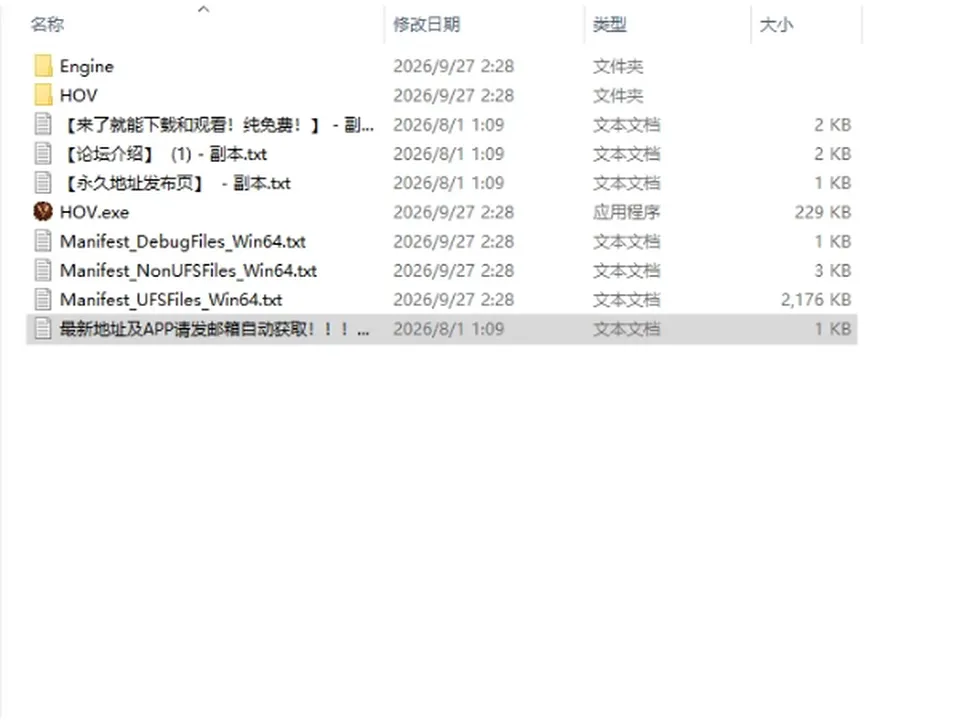Screen dimensions: 960x720
Task: Click the 【论坛介绍】 (1) - 副本.txt file icon
Action: (x=43, y=154)
